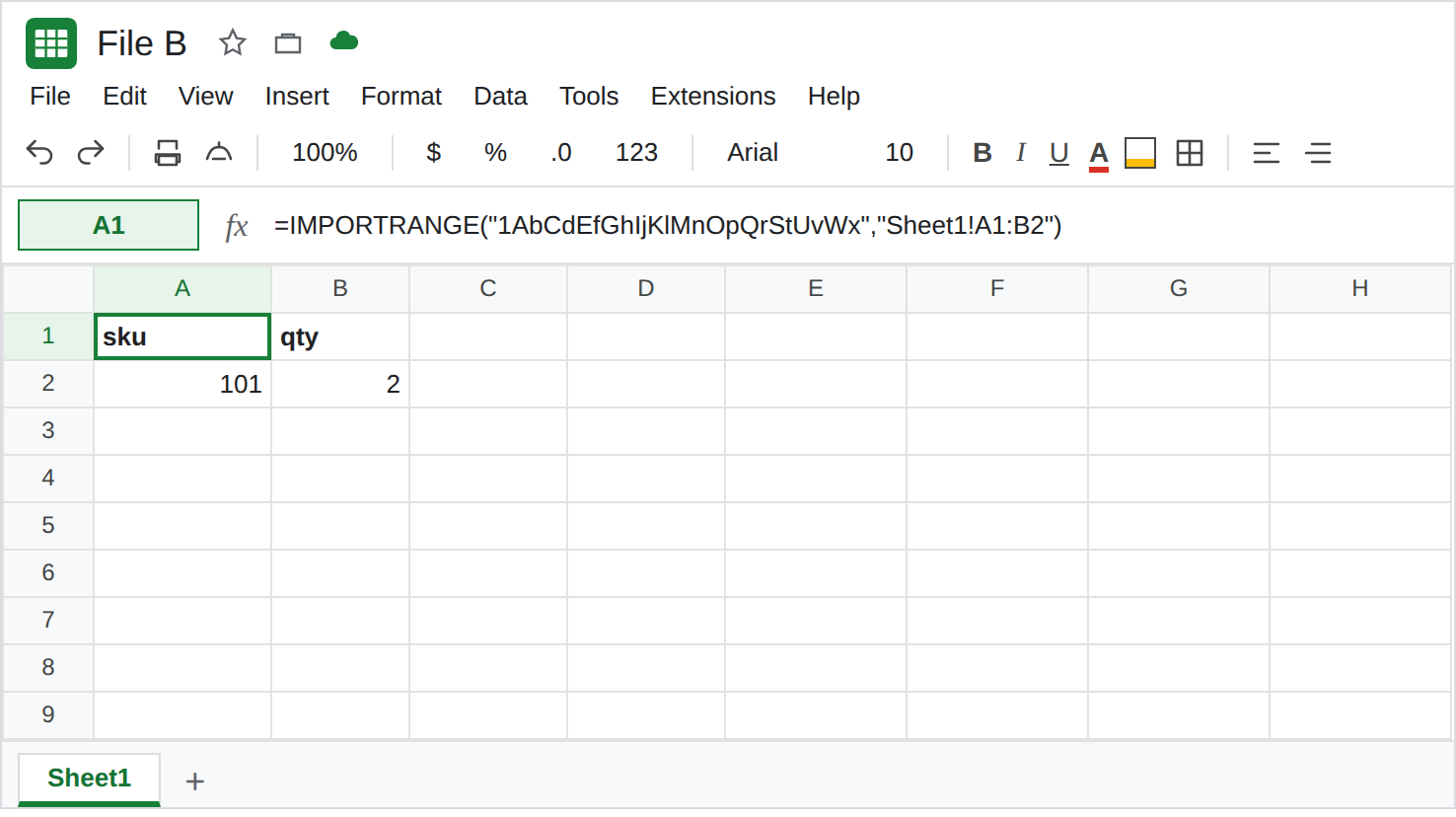Viewport: 1456px width, 817px height.
Task: Open the Edit menu
Action: 124,97
